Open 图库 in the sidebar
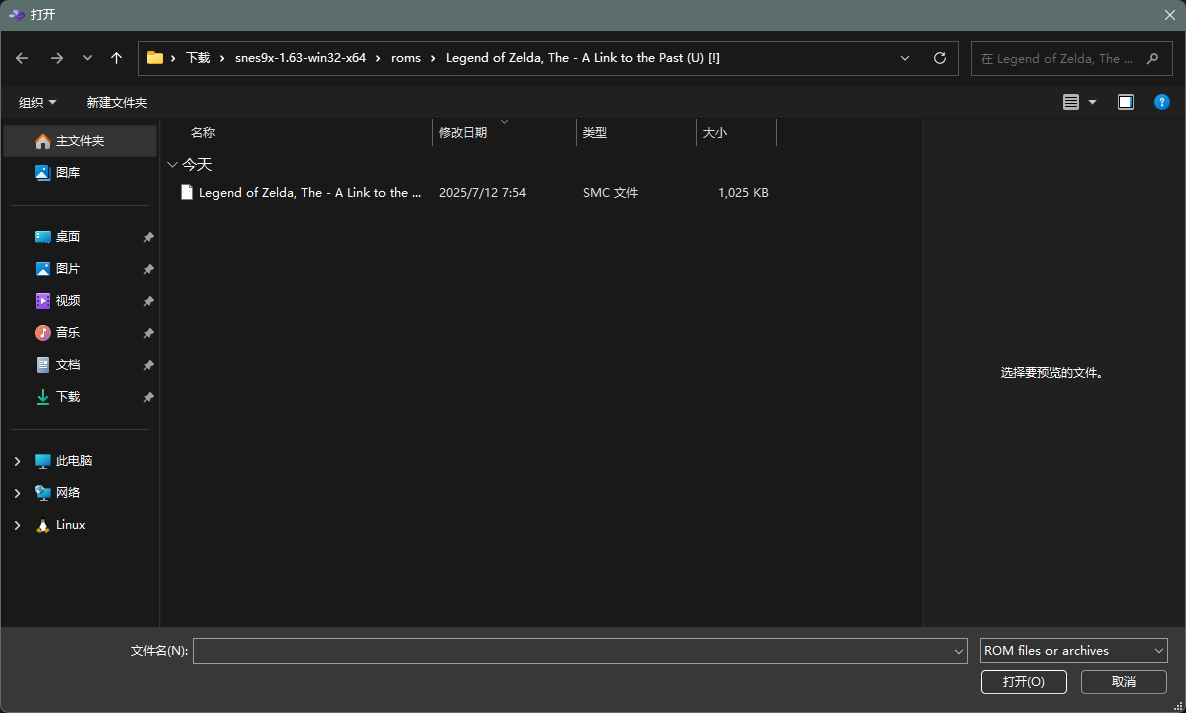Screen dimensions: 1186x713 (x=68, y=173)
